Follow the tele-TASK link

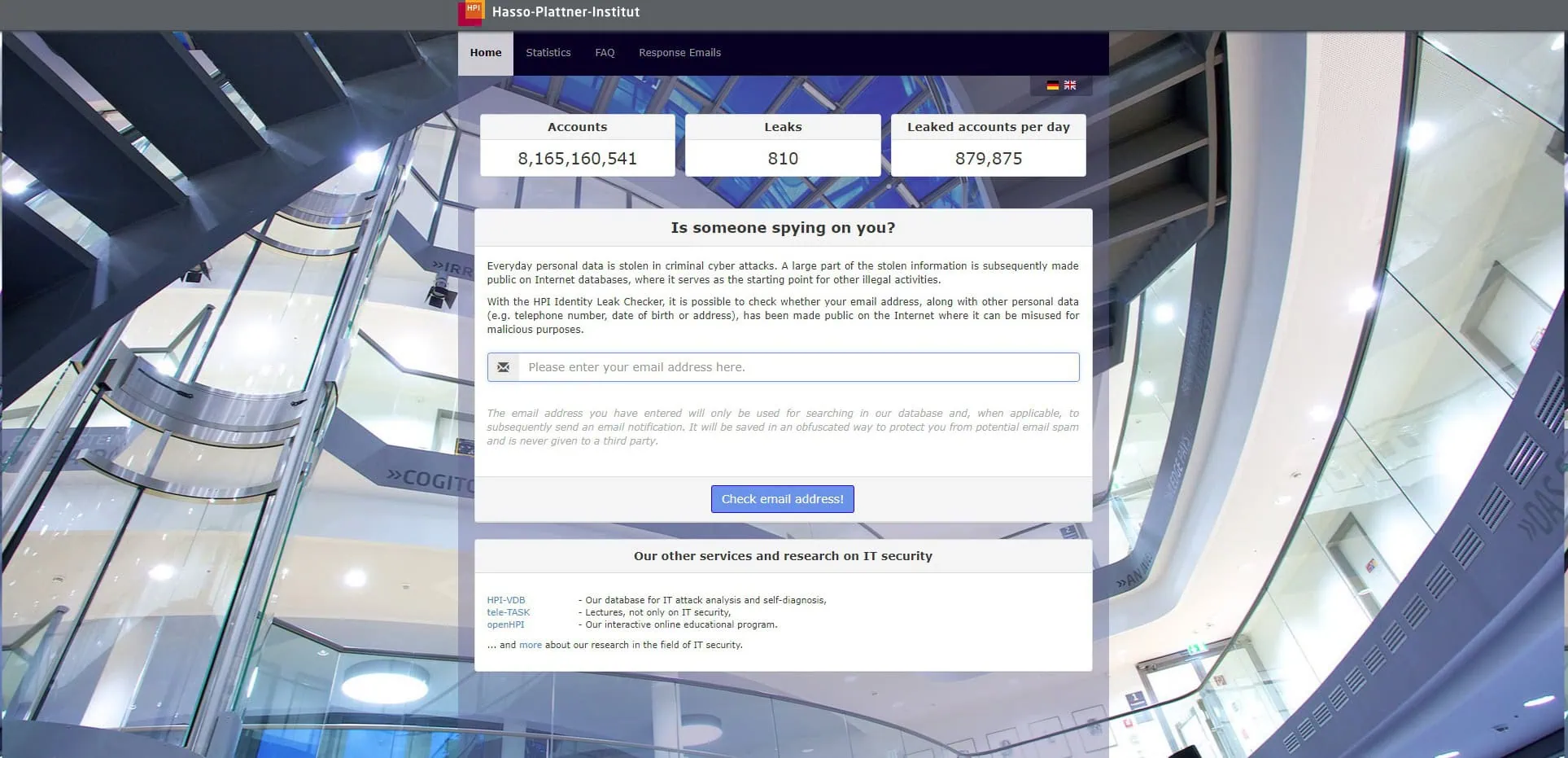click(508, 612)
